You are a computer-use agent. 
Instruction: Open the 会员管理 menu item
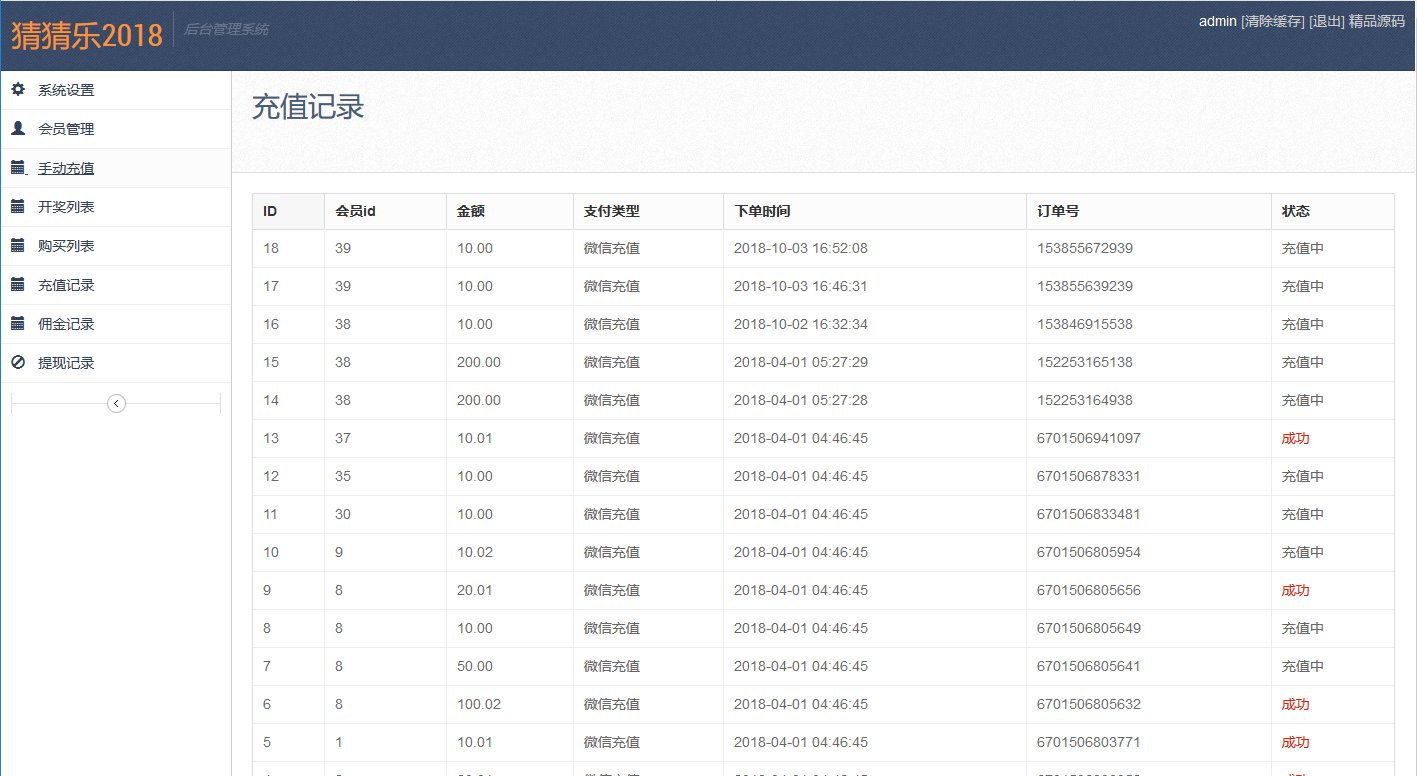[66, 129]
